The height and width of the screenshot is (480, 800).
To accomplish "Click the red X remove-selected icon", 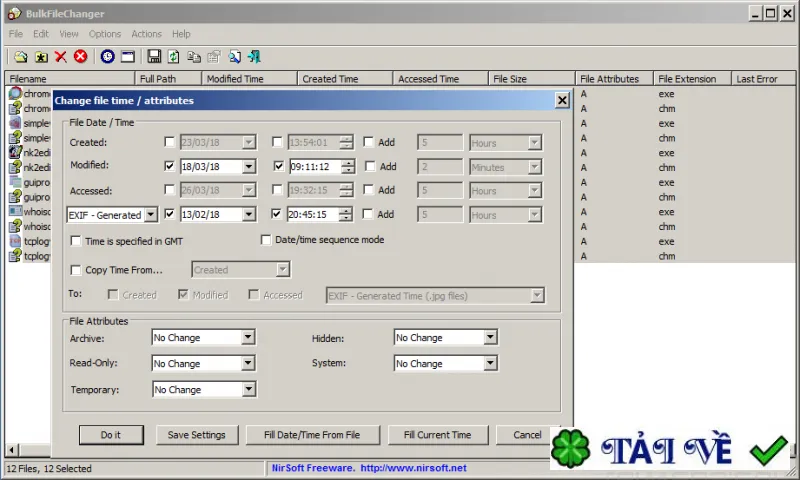I will [61, 57].
